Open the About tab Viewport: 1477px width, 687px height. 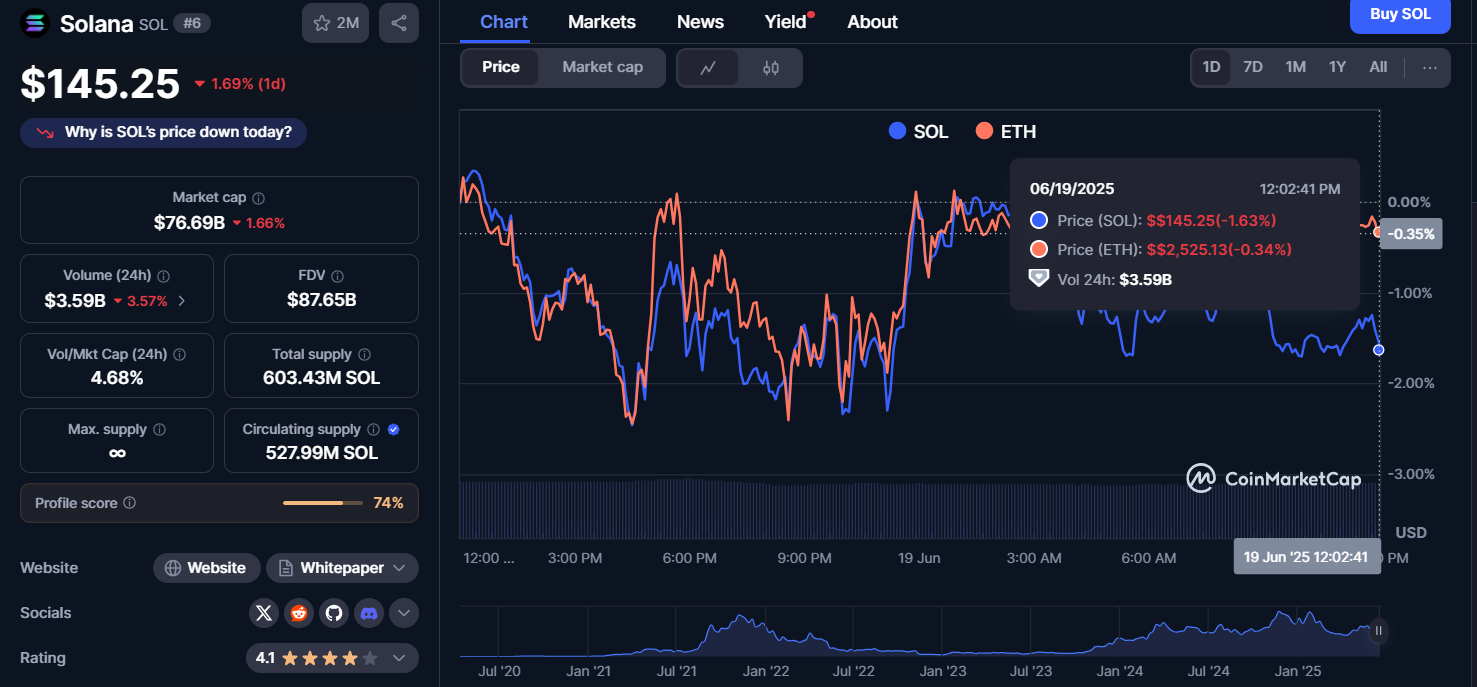(x=872, y=21)
